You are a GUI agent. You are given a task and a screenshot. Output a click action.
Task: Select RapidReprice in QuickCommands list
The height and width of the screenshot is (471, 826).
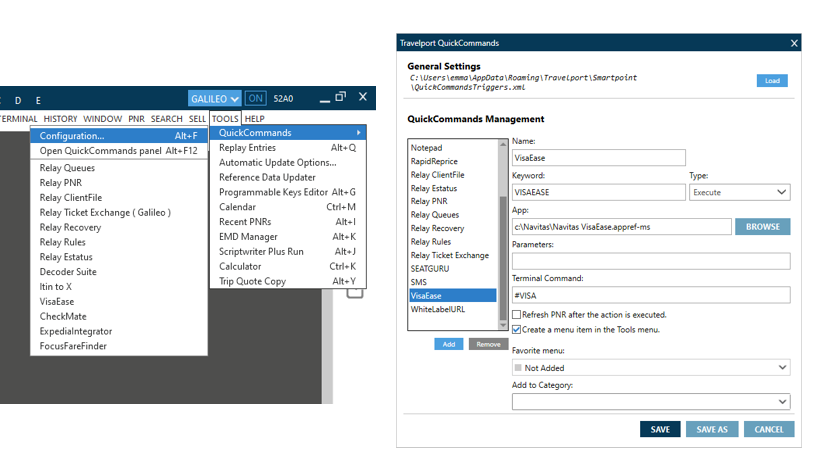(434, 161)
